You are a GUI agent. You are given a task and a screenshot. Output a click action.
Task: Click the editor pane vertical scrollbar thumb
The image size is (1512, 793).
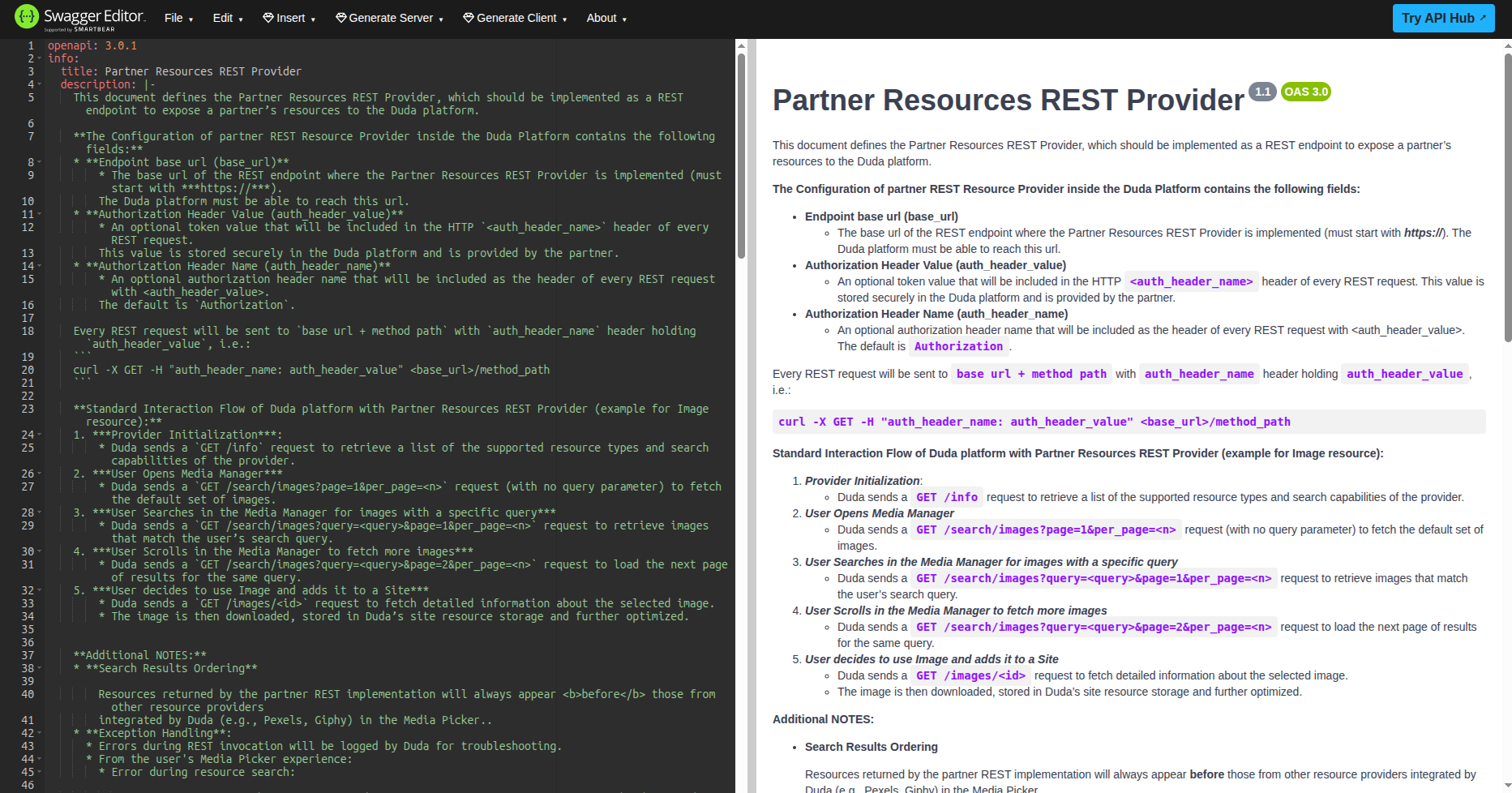741,156
